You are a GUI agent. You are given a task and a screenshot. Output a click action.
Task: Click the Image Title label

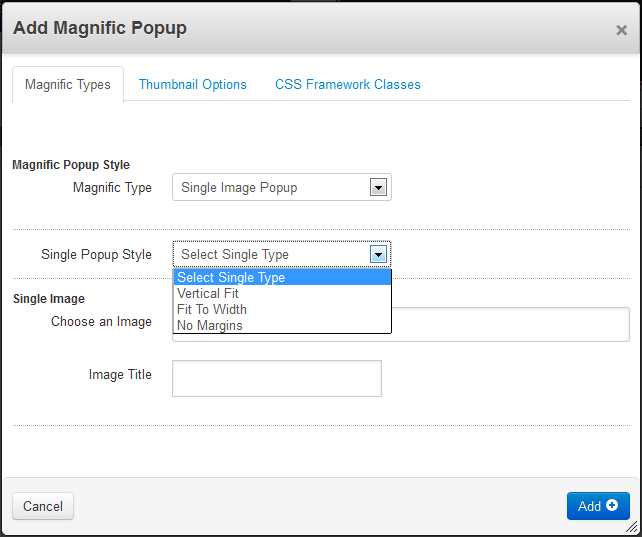pyautogui.click(x=120, y=375)
